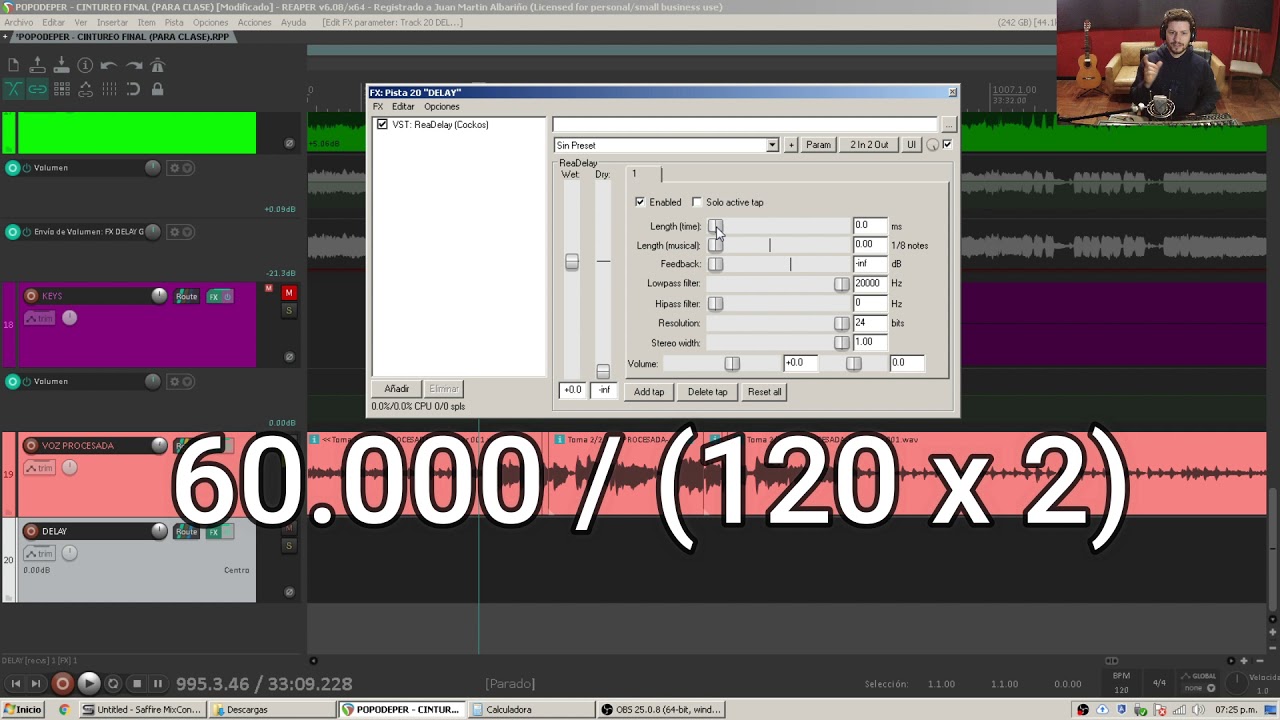1280x720 pixels.
Task: Click the Añadir button in FX window
Action: tap(397, 389)
